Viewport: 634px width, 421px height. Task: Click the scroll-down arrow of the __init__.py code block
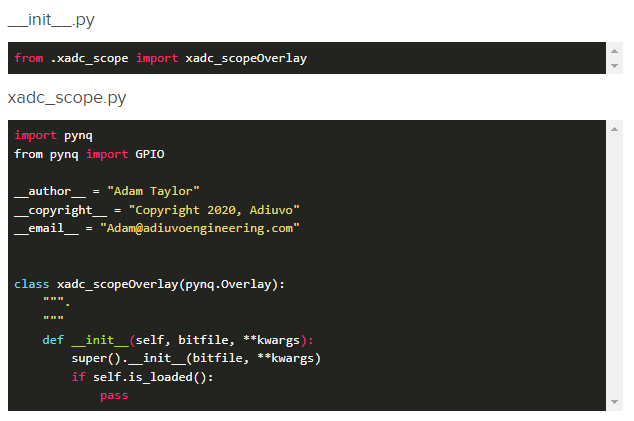click(x=615, y=66)
